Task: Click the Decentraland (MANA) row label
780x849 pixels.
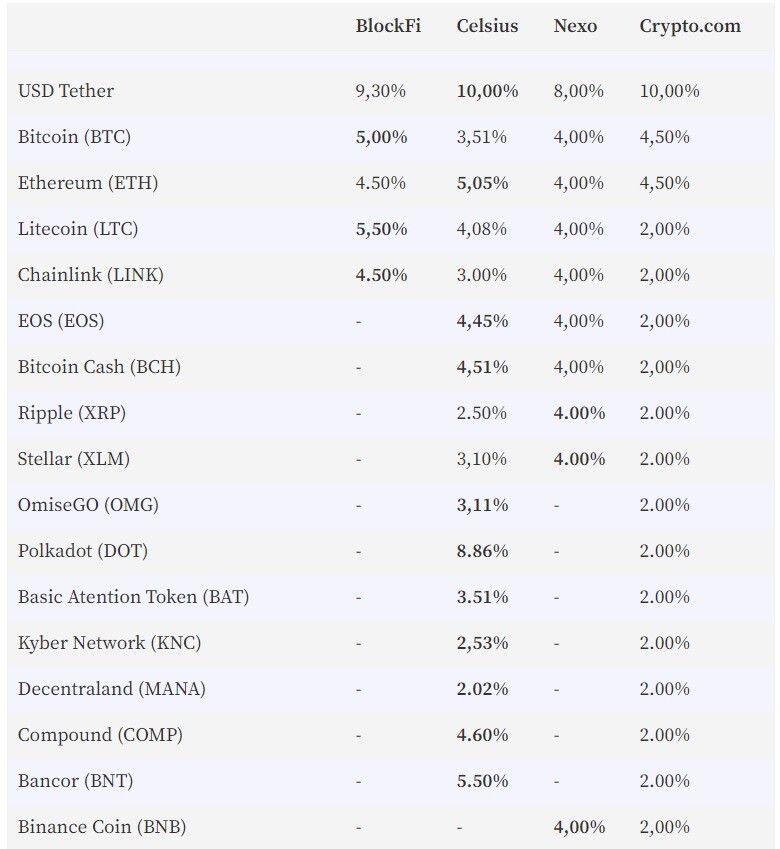Action: point(112,689)
